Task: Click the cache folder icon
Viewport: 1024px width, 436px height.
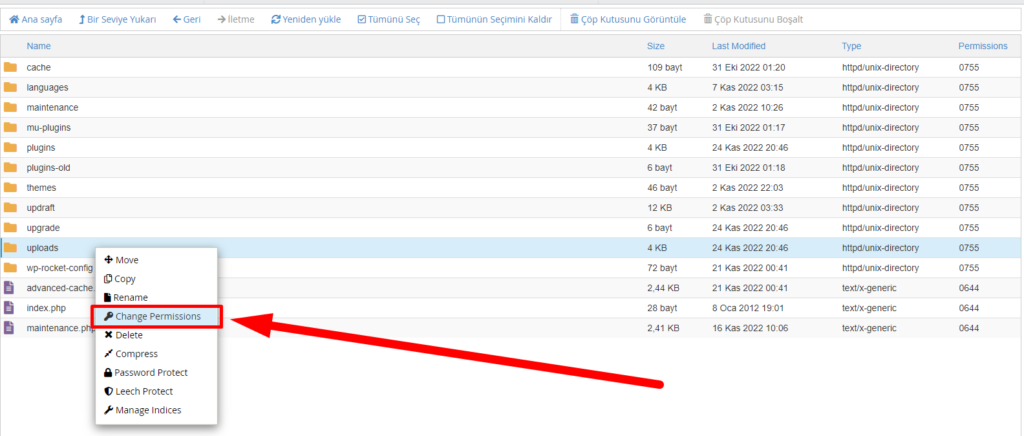Action: 10,67
